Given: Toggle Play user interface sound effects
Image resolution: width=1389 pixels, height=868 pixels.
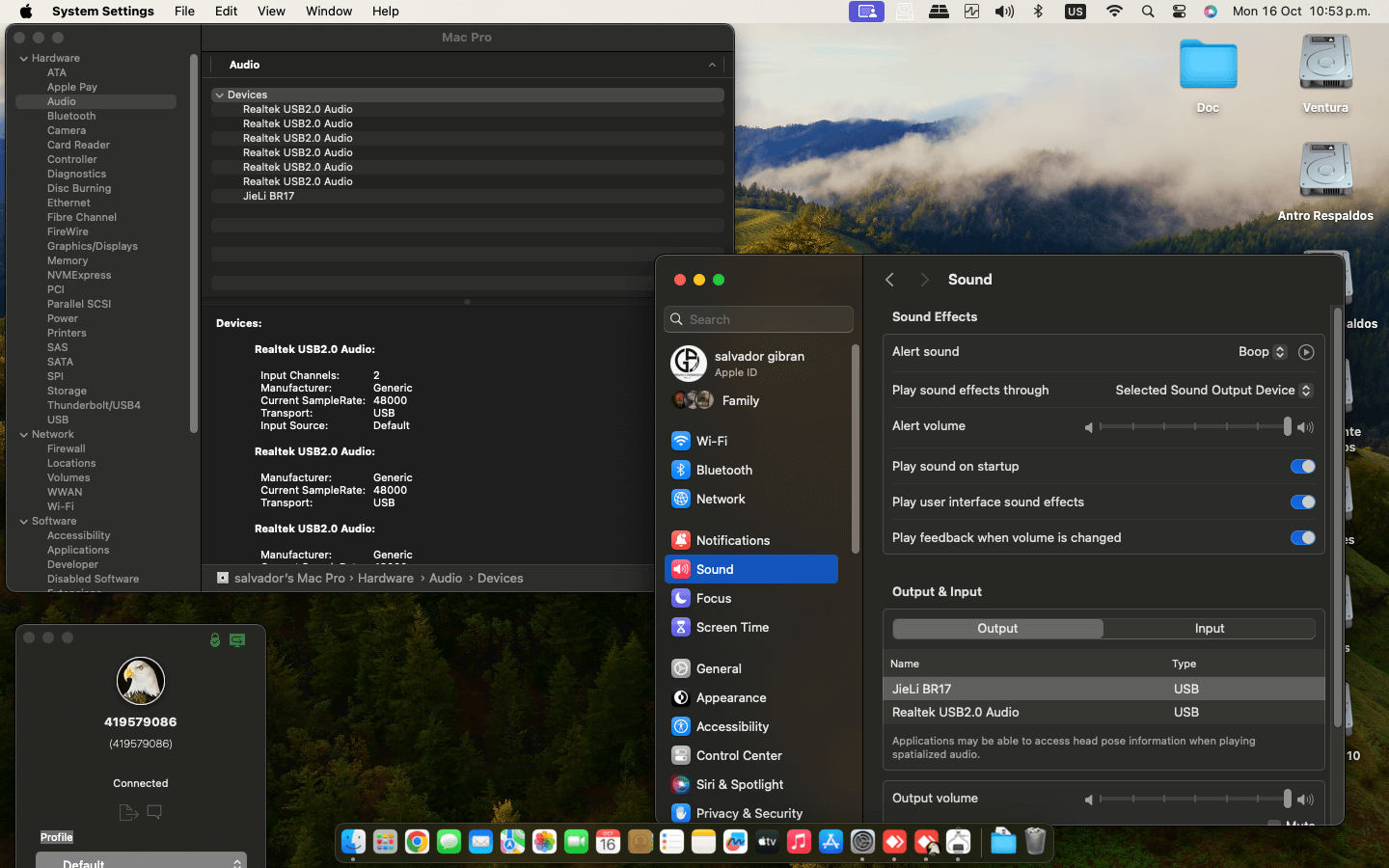Looking at the screenshot, I should 1302,502.
